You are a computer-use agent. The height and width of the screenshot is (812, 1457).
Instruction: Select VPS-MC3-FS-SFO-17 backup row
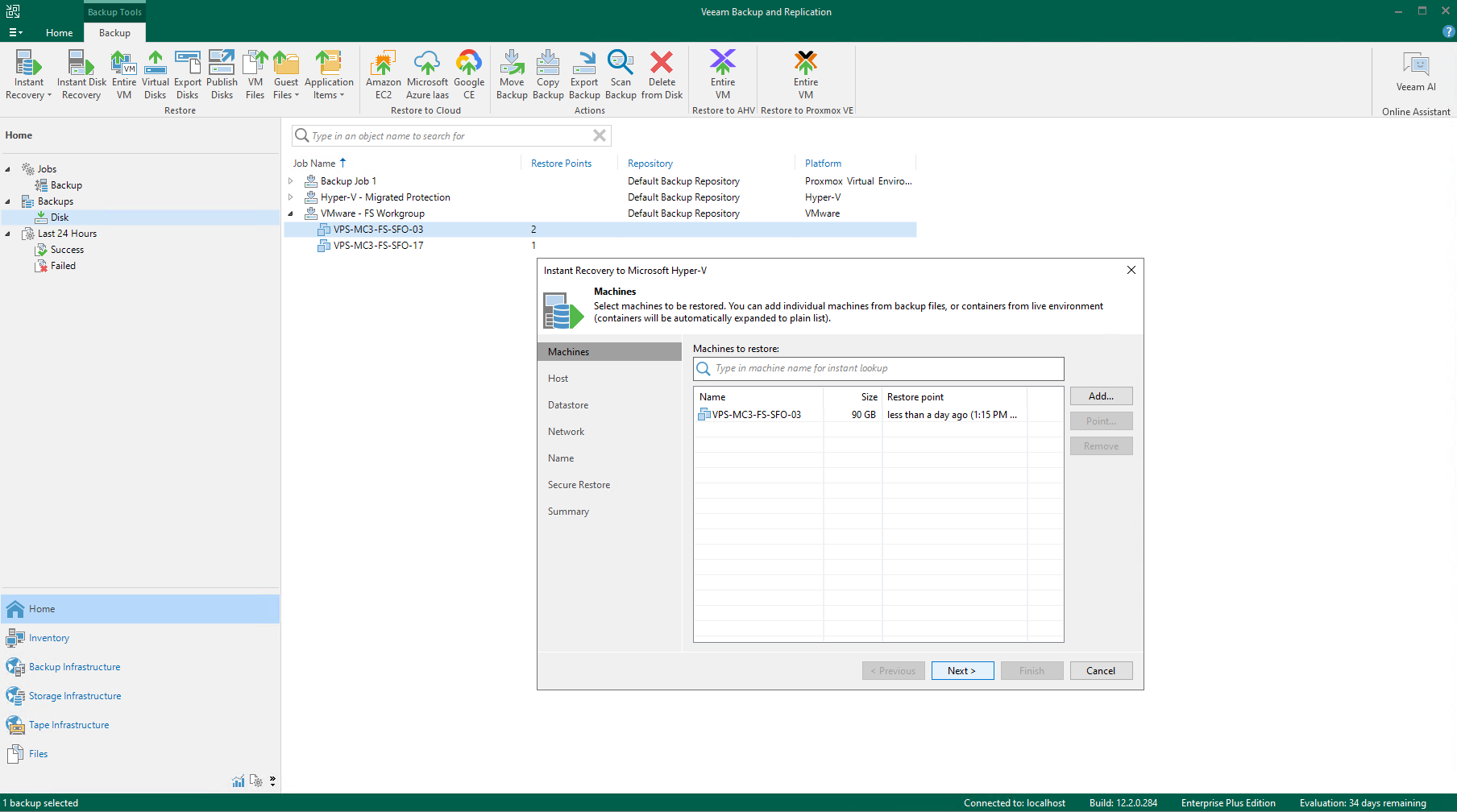point(600,246)
